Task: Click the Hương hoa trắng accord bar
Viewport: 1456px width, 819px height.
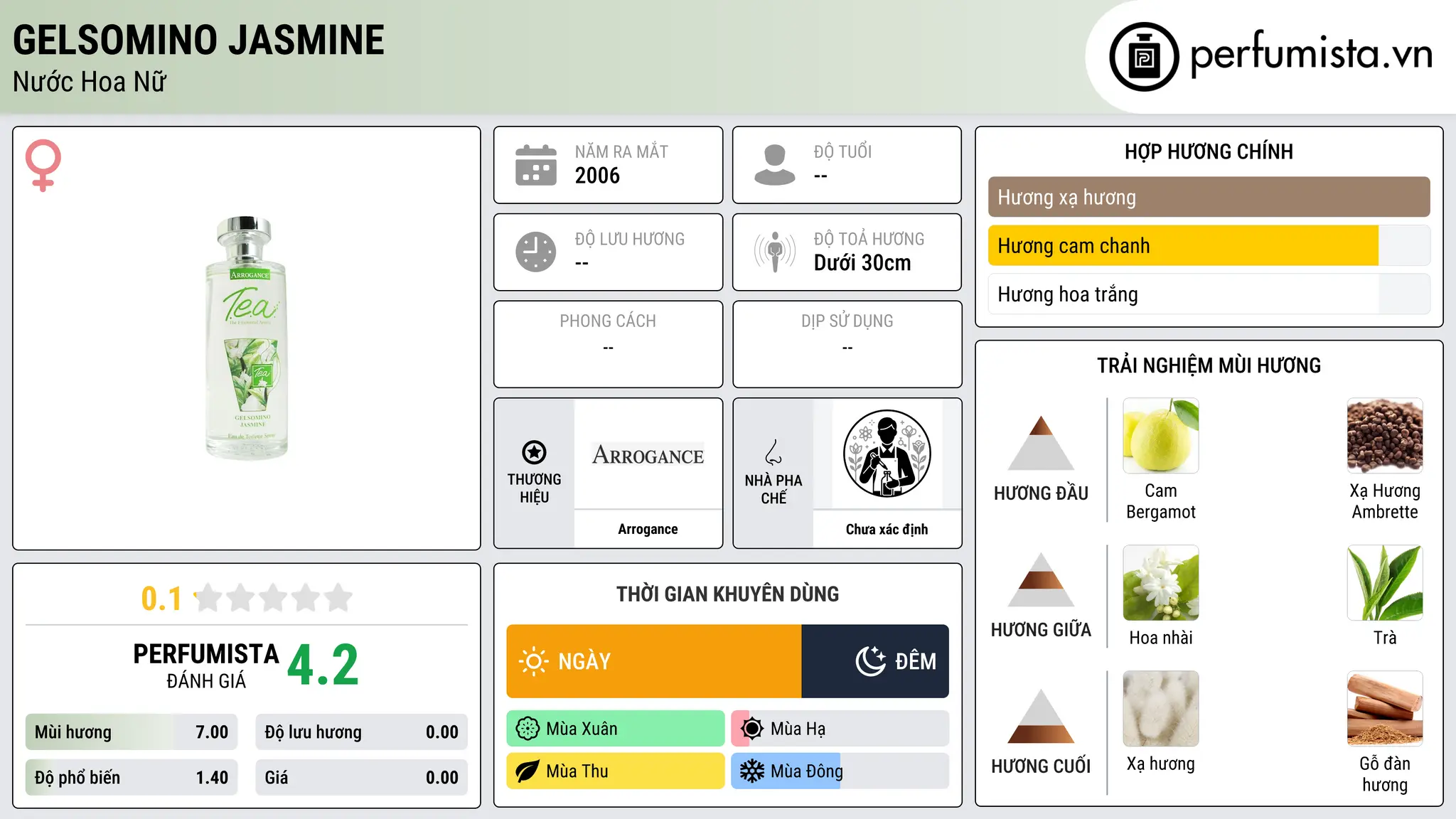Action: (x=1209, y=294)
